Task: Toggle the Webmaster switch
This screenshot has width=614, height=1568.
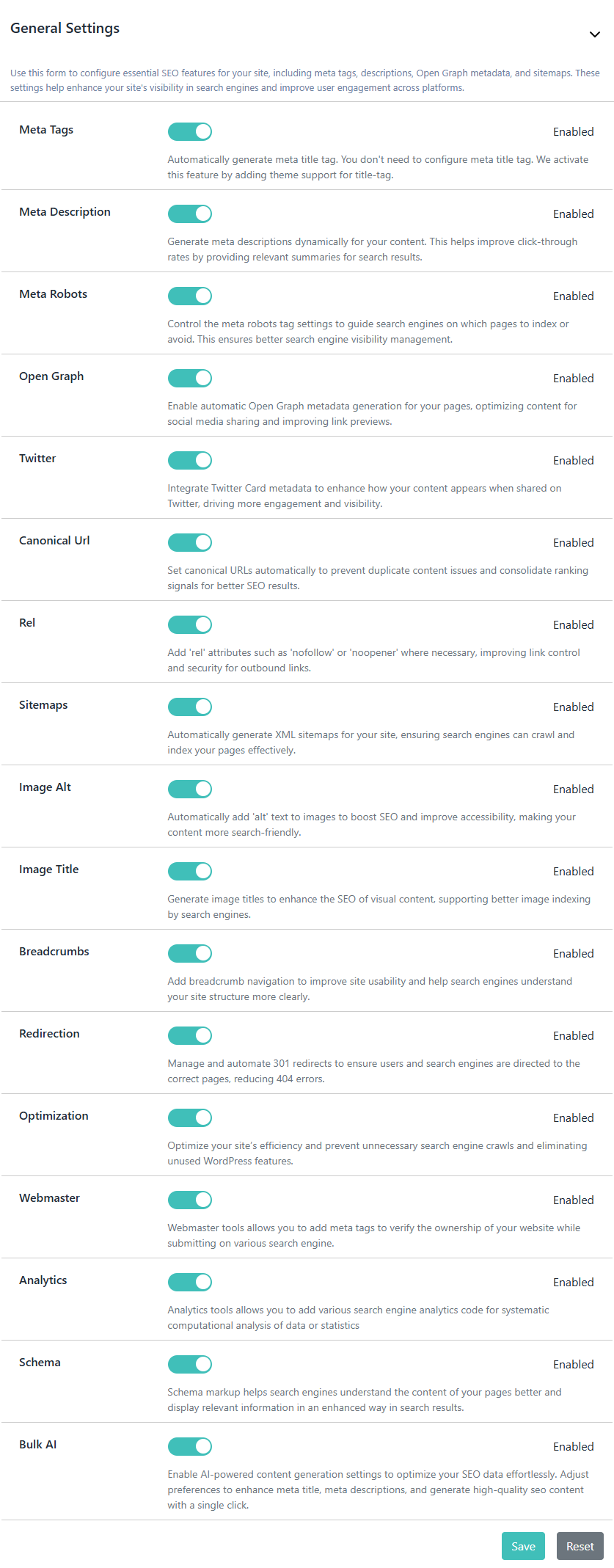Action: (190, 1200)
